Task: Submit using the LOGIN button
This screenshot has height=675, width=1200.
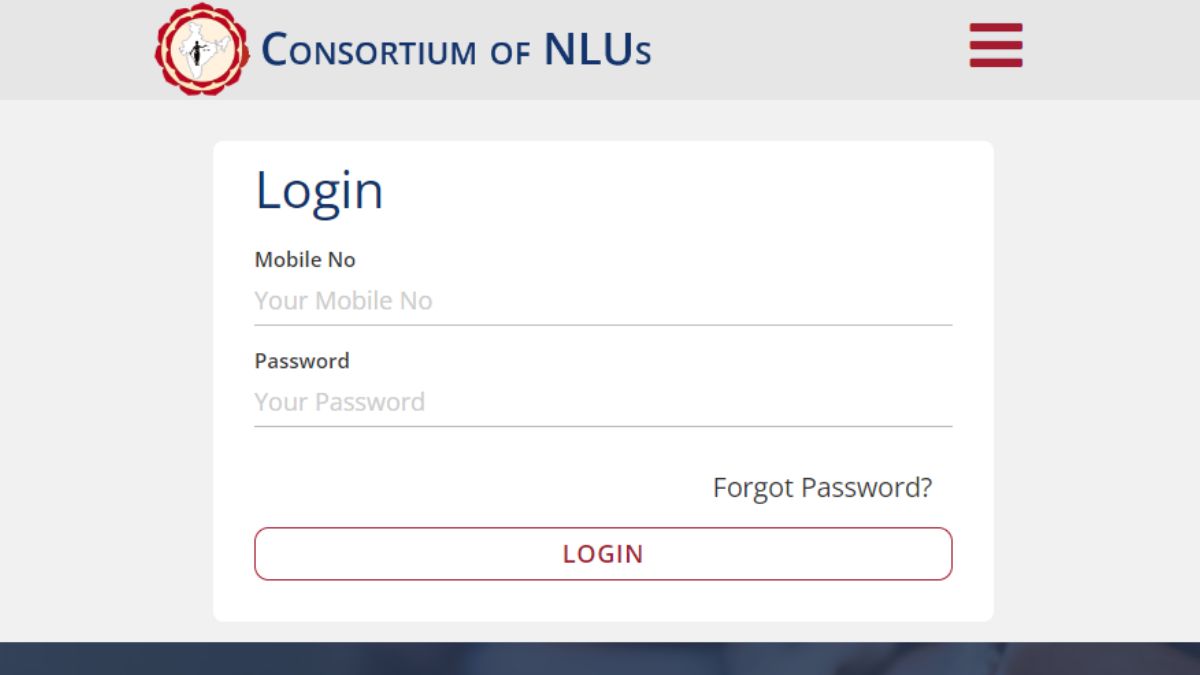Action: pyautogui.click(x=603, y=554)
